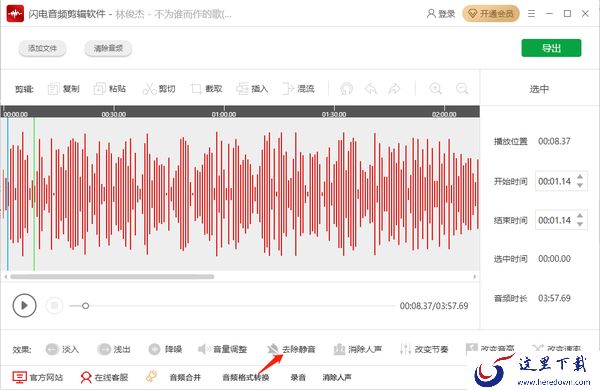This screenshot has width=600, height=390.
Task: Click the undo arrow icon
Action: click(x=370, y=89)
